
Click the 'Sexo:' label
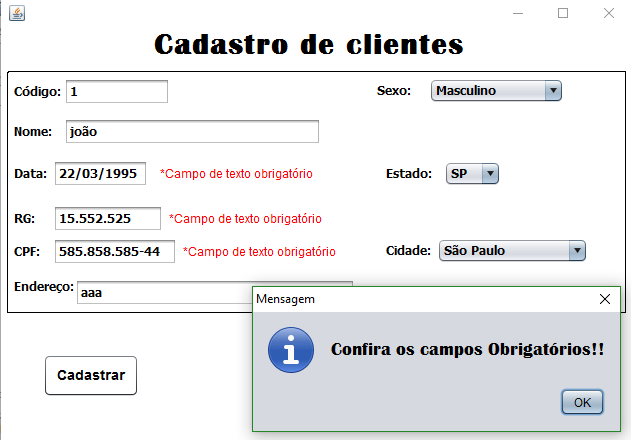pyautogui.click(x=394, y=91)
